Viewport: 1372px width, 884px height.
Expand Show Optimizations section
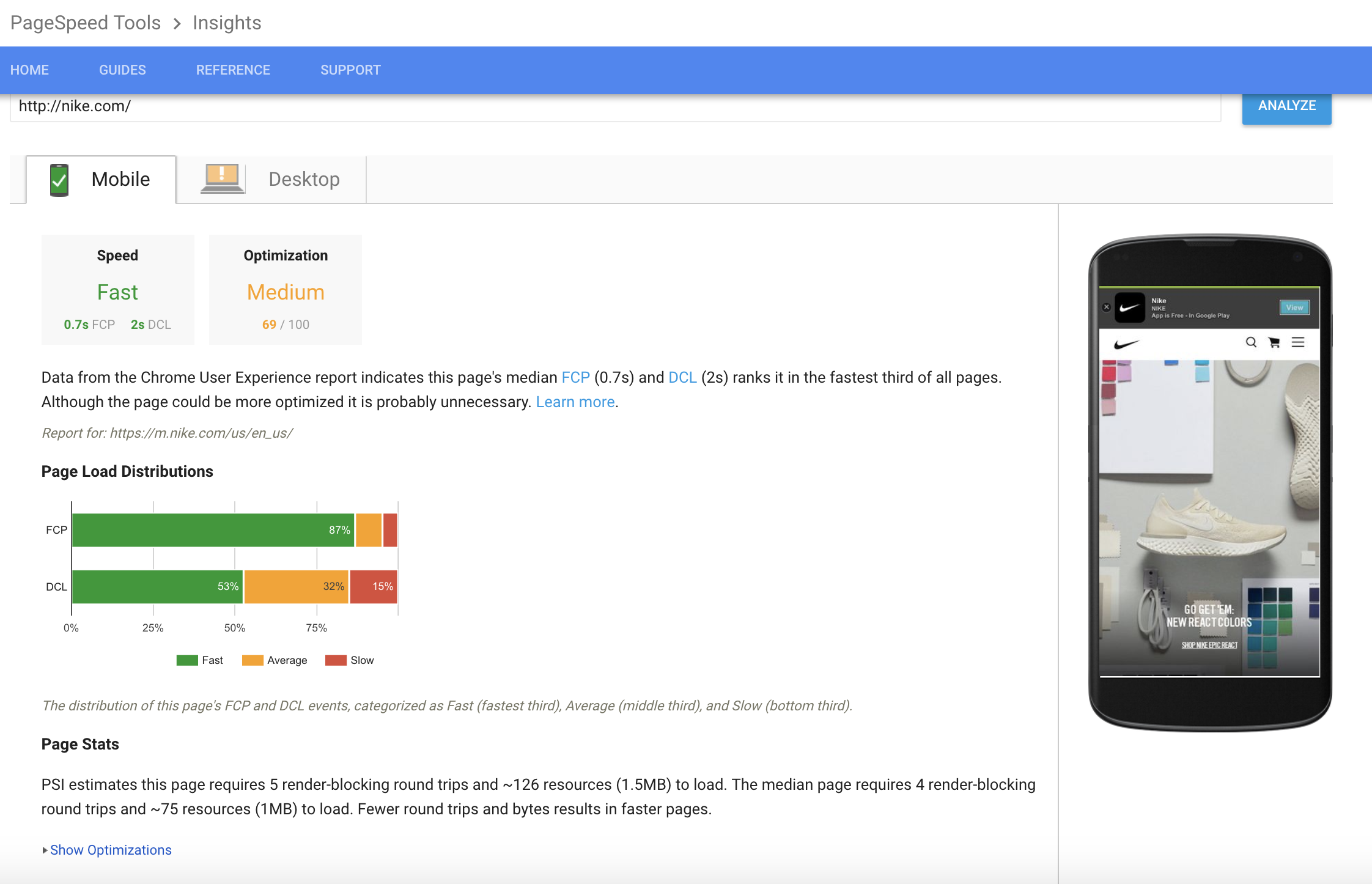coord(110,850)
